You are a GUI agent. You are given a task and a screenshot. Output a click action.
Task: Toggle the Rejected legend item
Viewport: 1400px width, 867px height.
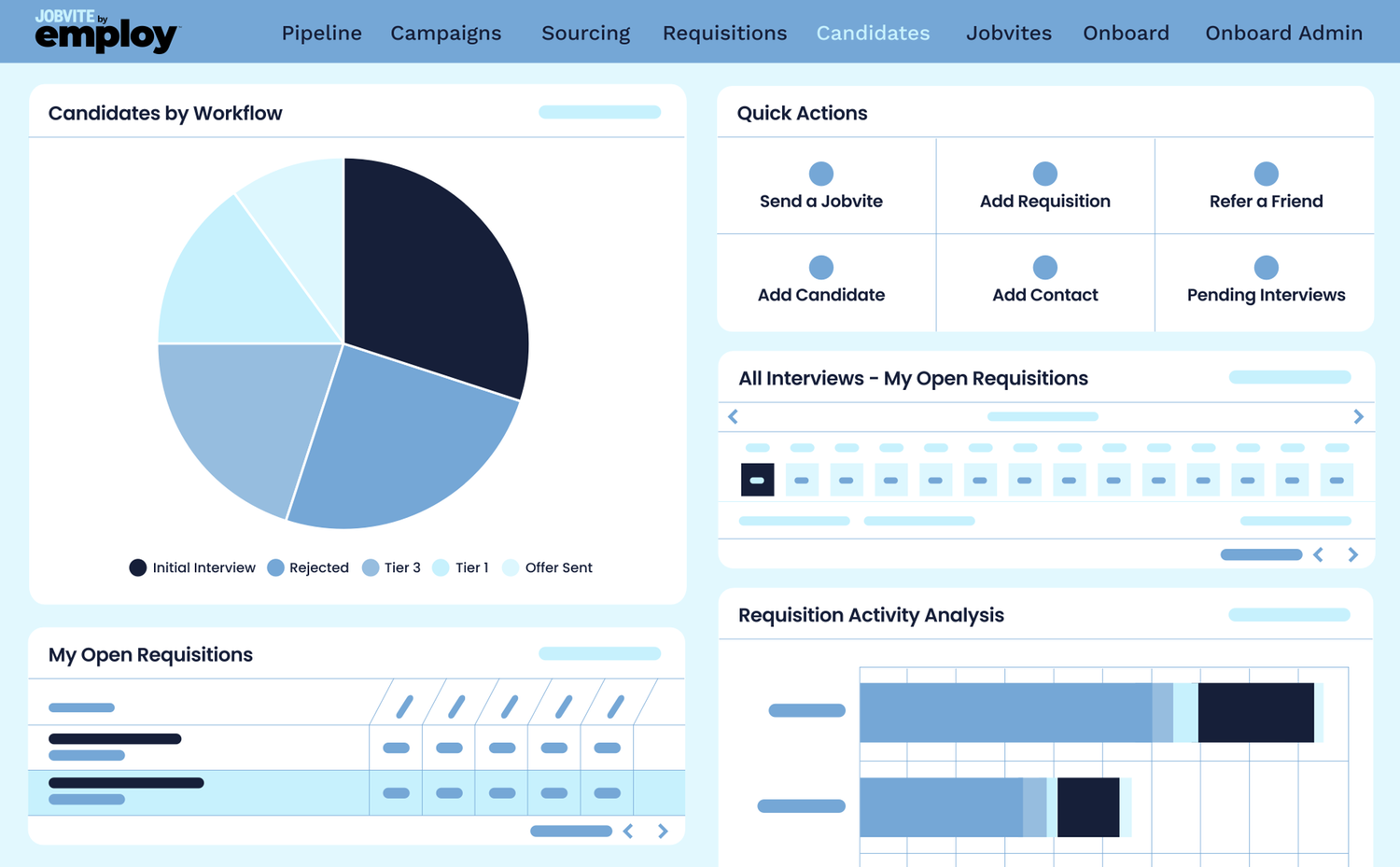click(308, 567)
